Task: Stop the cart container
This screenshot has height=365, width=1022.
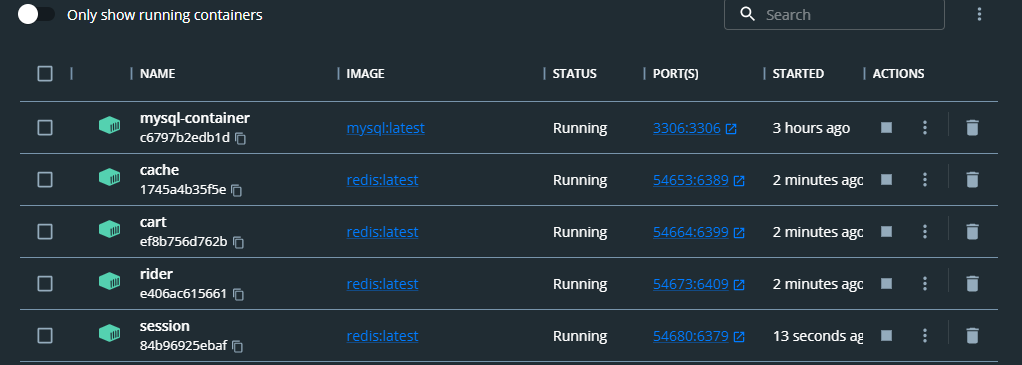Action: [x=886, y=231]
